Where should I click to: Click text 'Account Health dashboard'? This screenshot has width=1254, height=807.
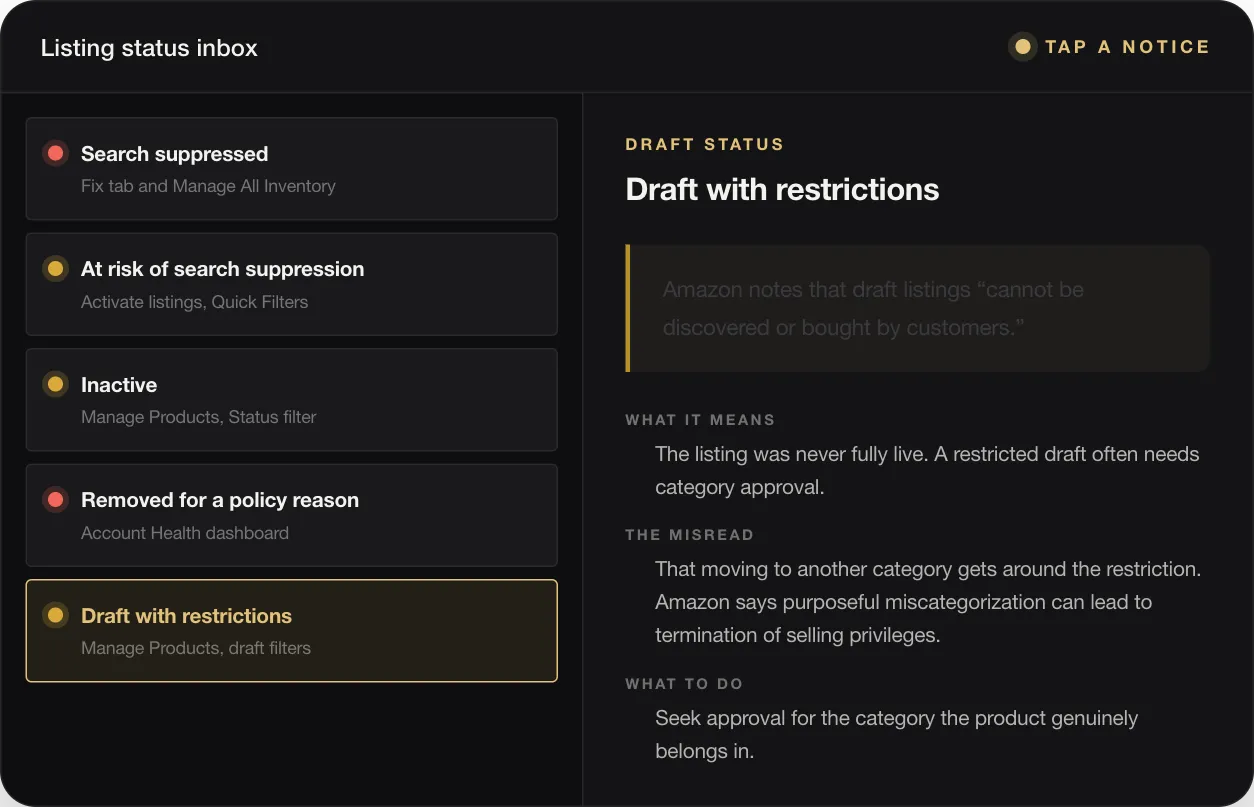point(185,533)
